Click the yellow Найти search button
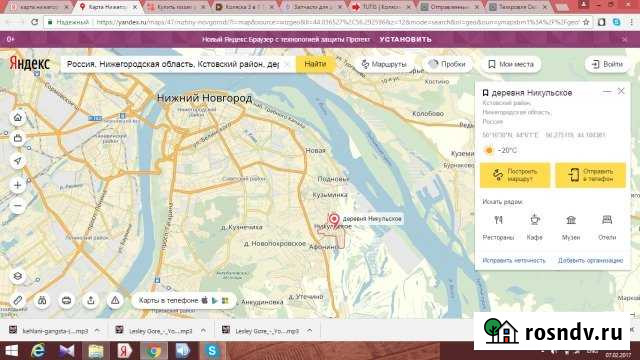Viewport: 640px width, 360px height. [x=315, y=64]
